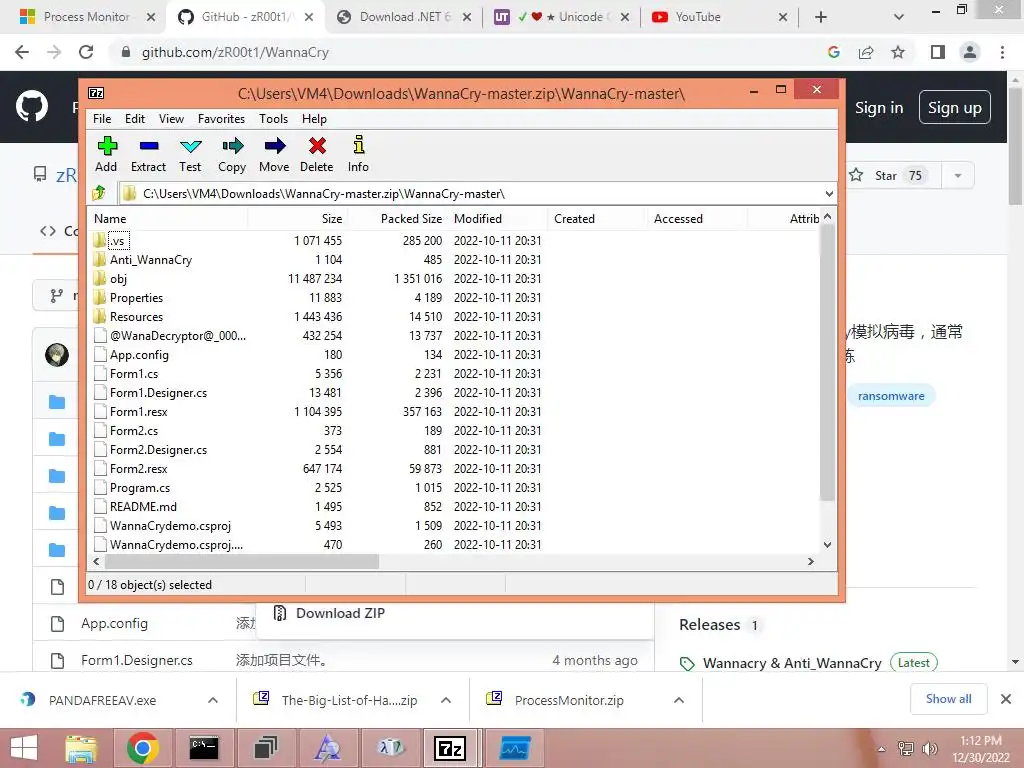Bookmark this page star icon
Screen dimensions: 1024x768
[898, 52]
